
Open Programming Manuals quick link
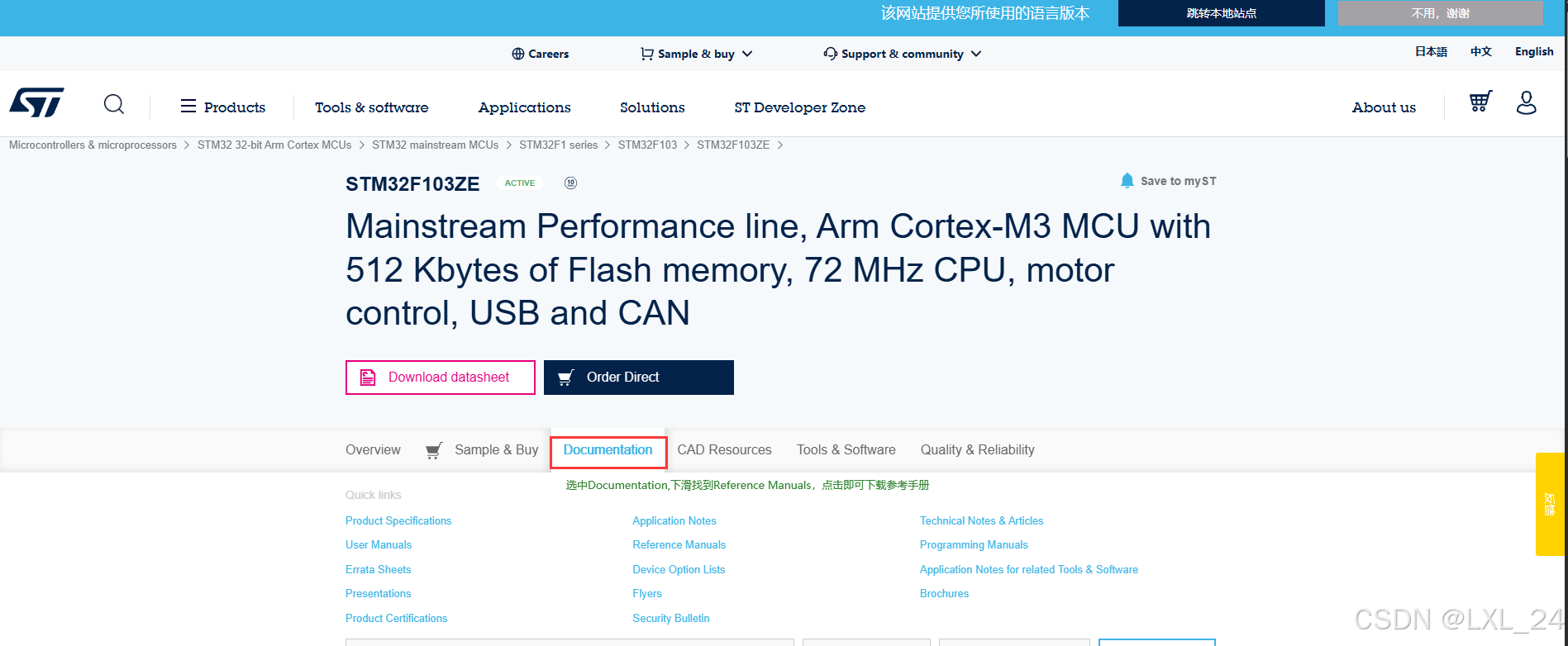[x=974, y=545]
